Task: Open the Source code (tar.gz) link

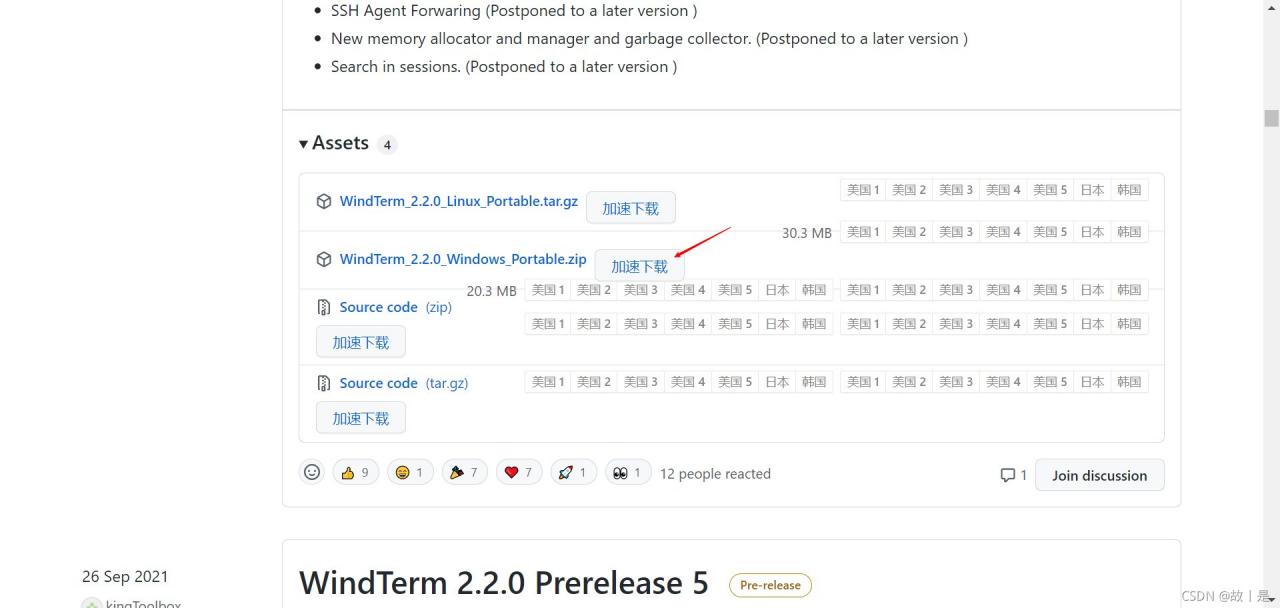Action: point(404,383)
